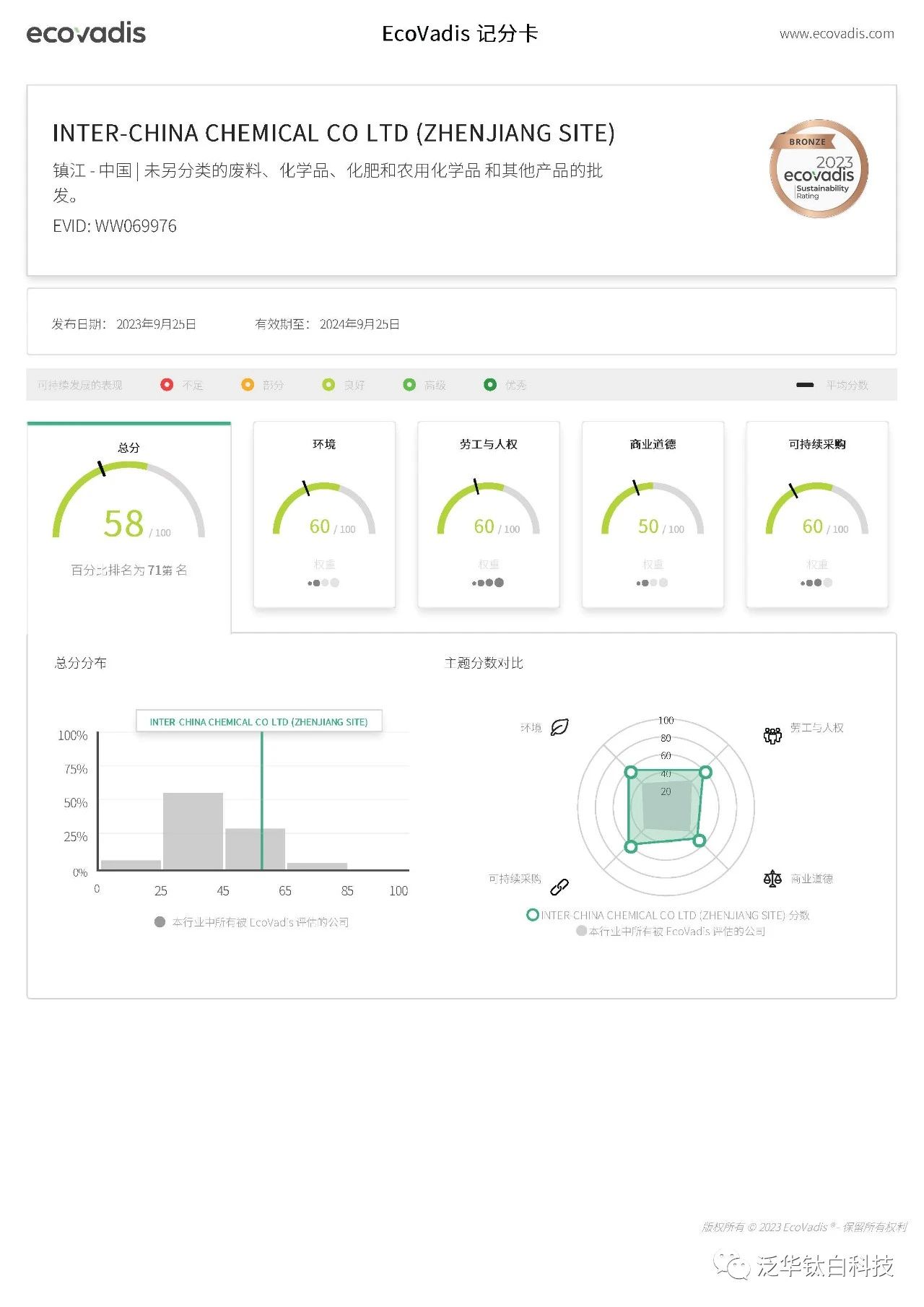This screenshot has width=924, height=1307.
Task: Click the radar chart bottom-left 可持续采购 data point
Action: click(631, 846)
